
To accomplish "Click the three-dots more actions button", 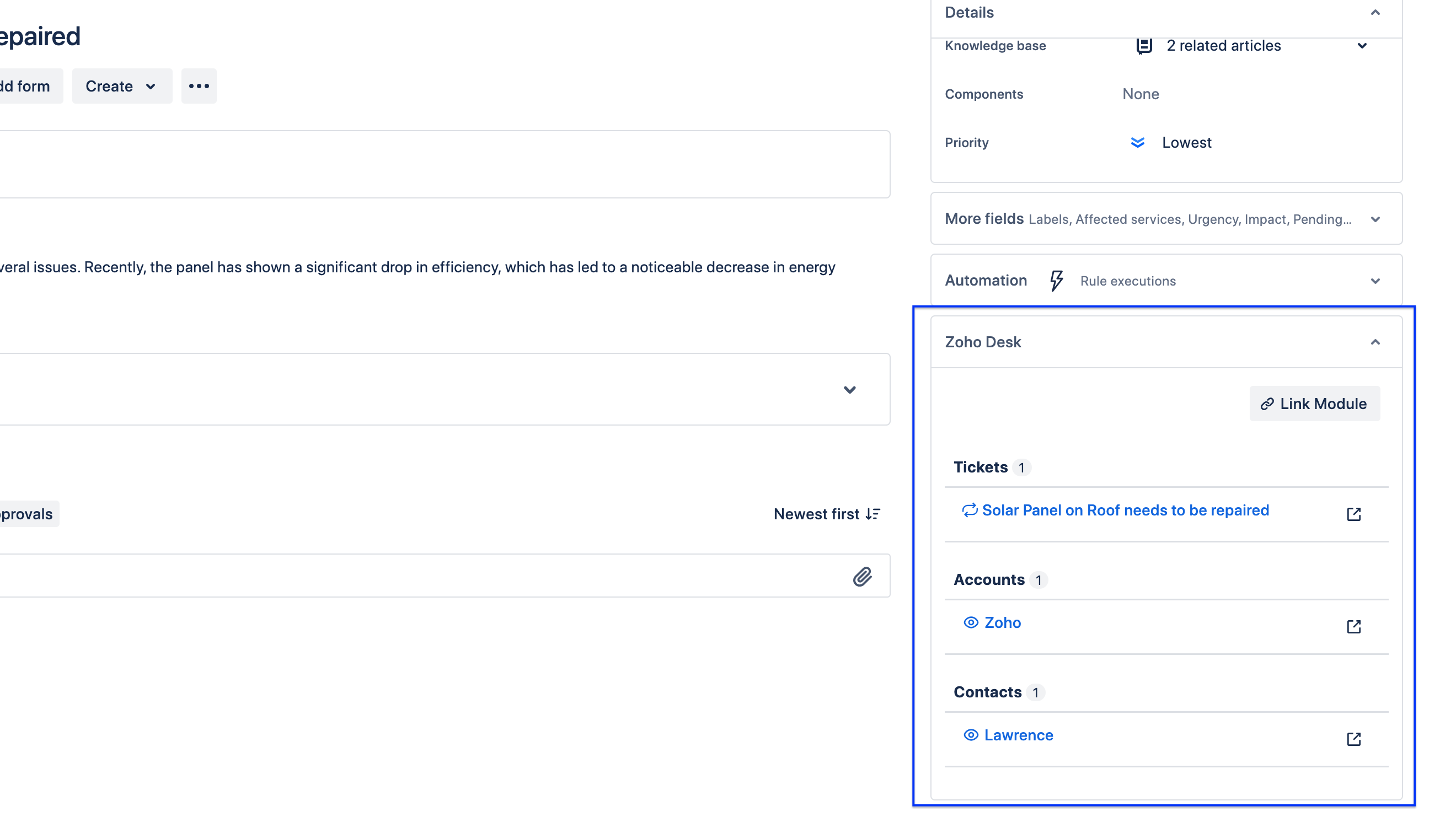I will tap(199, 86).
